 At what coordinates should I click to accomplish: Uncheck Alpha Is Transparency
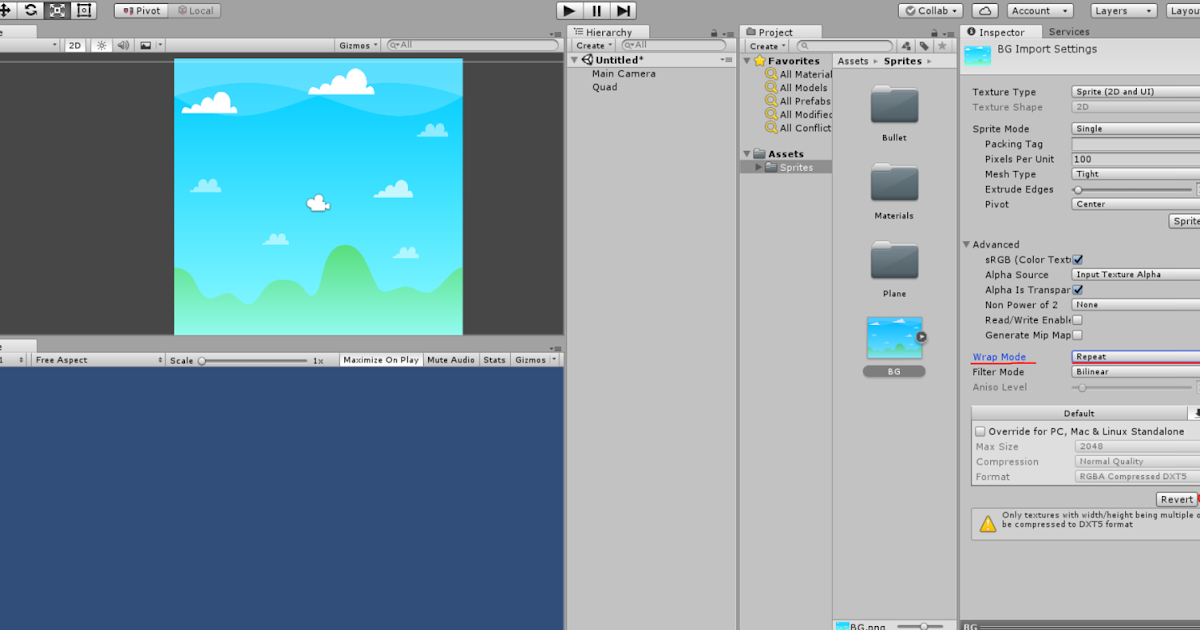(x=1077, y=289)
